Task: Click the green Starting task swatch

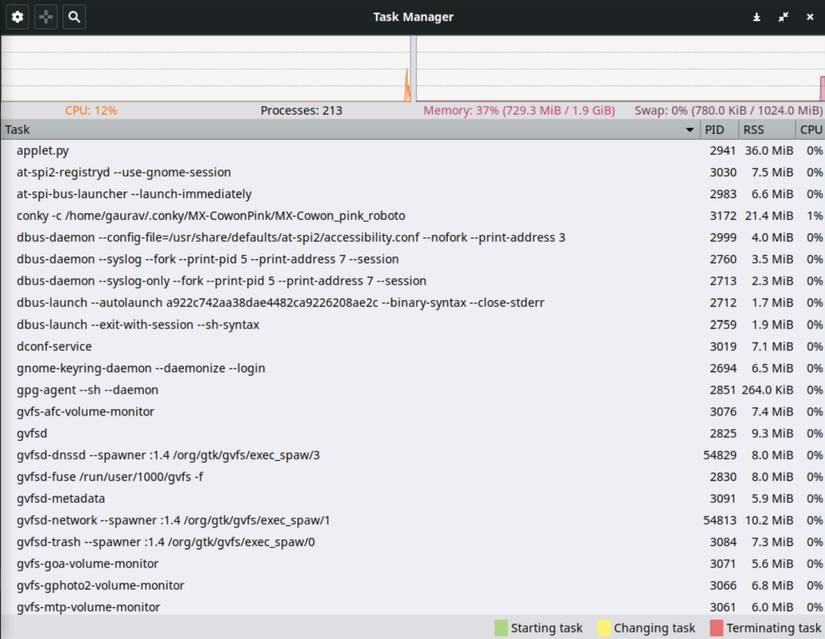Action: [x=501, y=628]
